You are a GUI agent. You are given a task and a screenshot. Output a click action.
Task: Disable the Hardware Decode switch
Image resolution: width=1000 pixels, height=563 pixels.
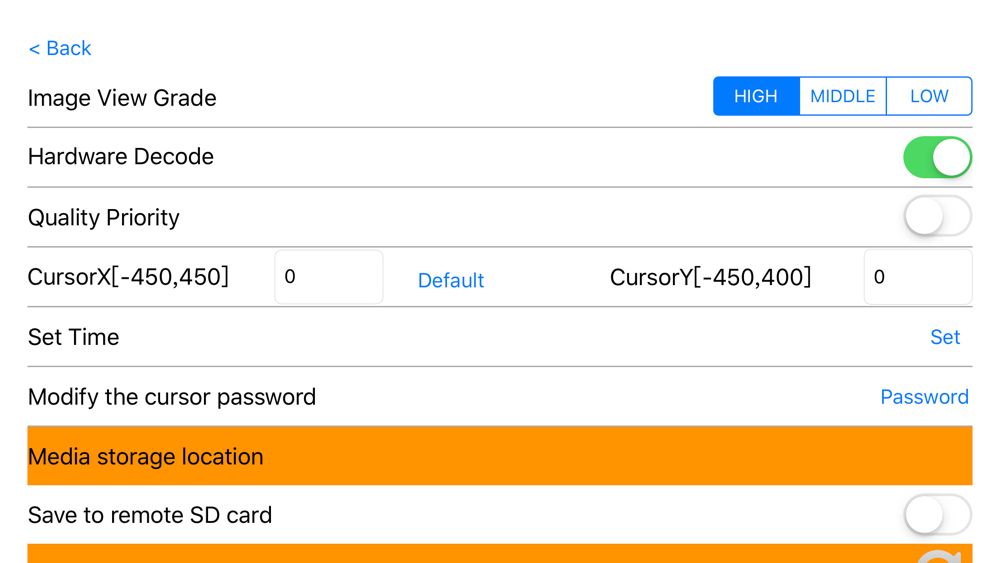937,157
